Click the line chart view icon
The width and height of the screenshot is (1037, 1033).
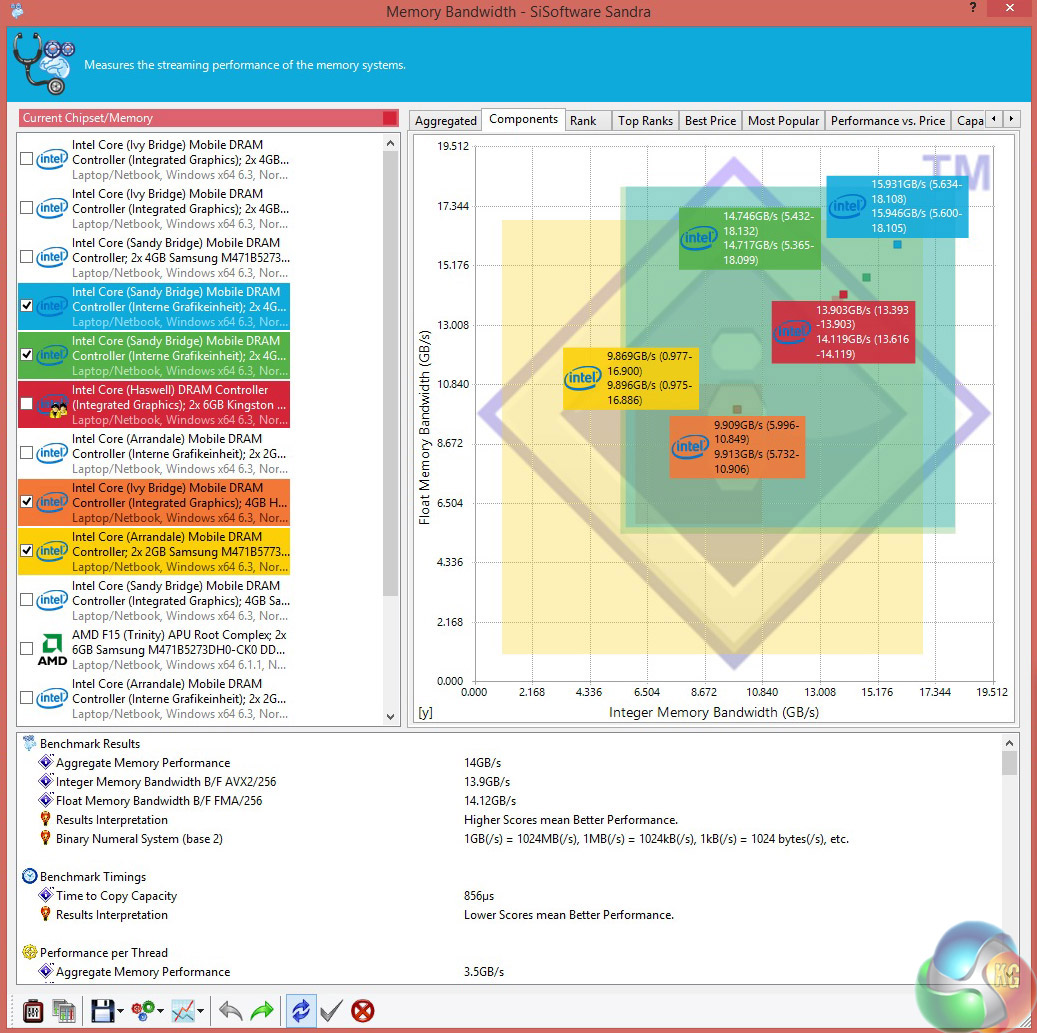[x=183, y=1011]
